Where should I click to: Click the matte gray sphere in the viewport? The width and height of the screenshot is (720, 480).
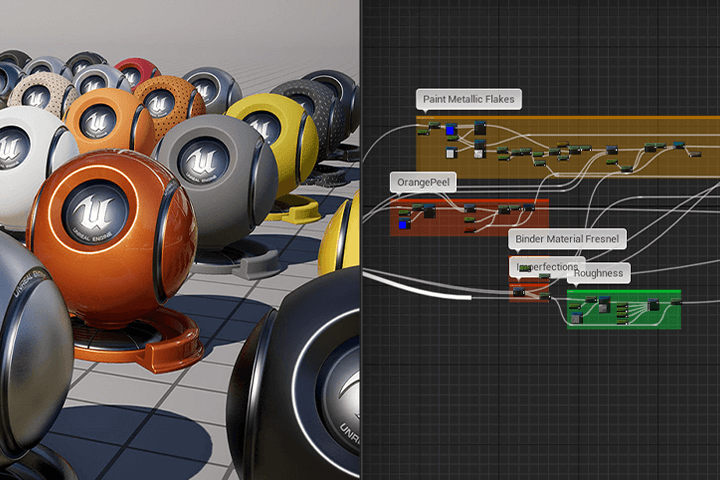pos(216,181)
